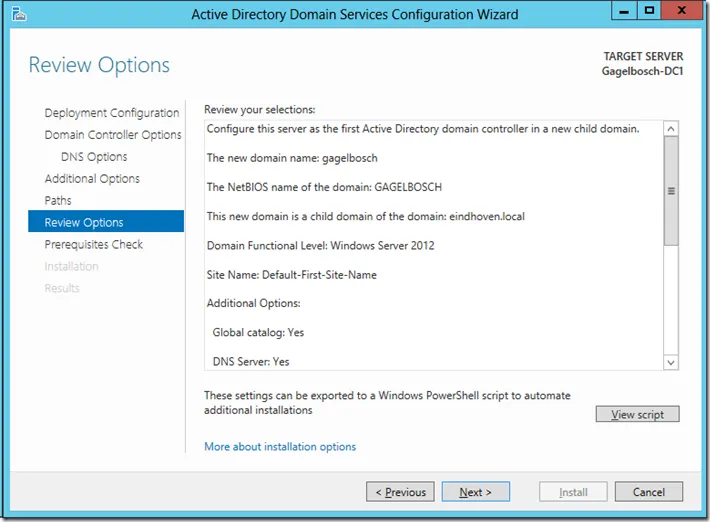The image size is (710, 522).
Task: Open the Additional Options step
Action: (x=92, y=179)
